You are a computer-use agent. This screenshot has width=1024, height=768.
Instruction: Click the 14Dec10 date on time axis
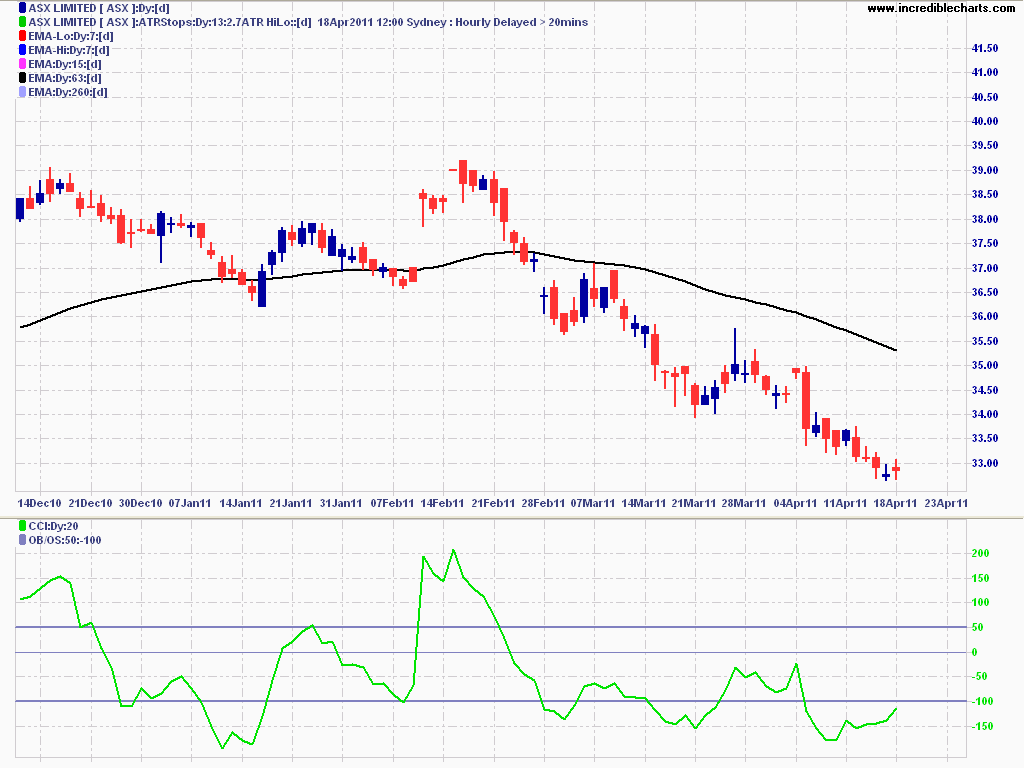[x=40, y=503]
